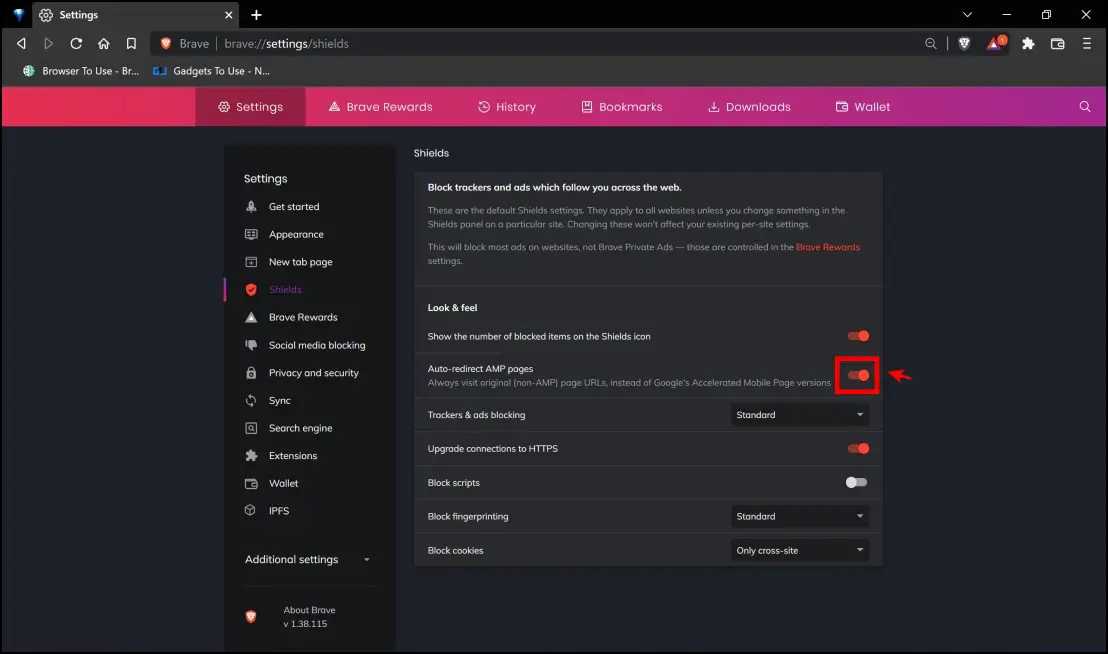Open Gadgets To Use bookmark
The width and height of the screenshot is (1108, 654).
pyautogui.click(x=211, y=71)
